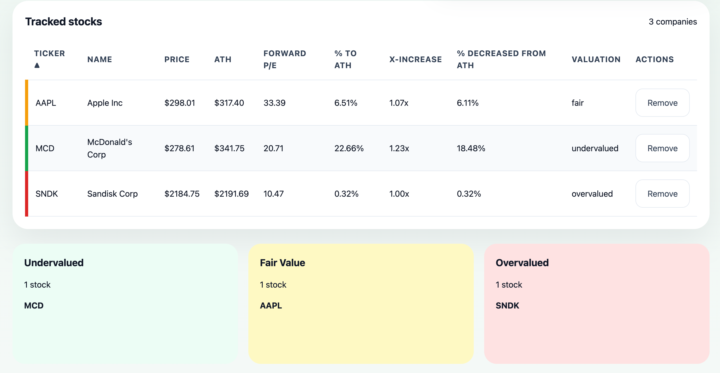Image resolution: width=720 pixels, height=373 pixels.
Task: Click the 1.07x increase value
Action: pos(399,103)
